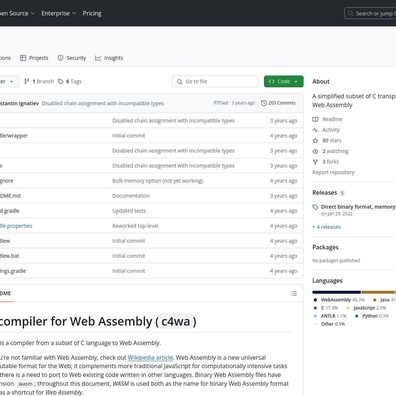Viewport: 396px width, 396px height.
Task: Open the build.gradle file
Action: click(x=9, y=211)
